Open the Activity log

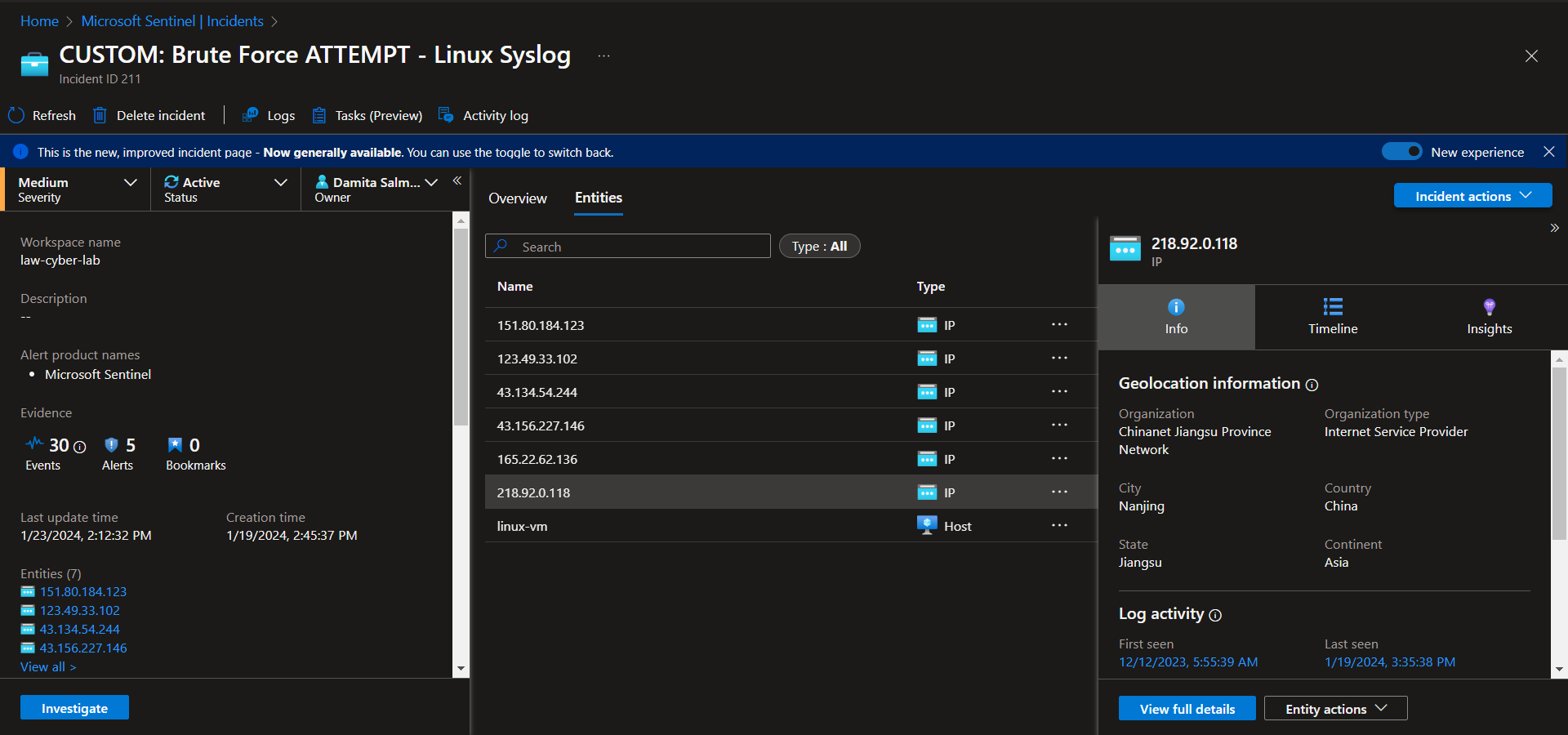(x=483, y=115)
